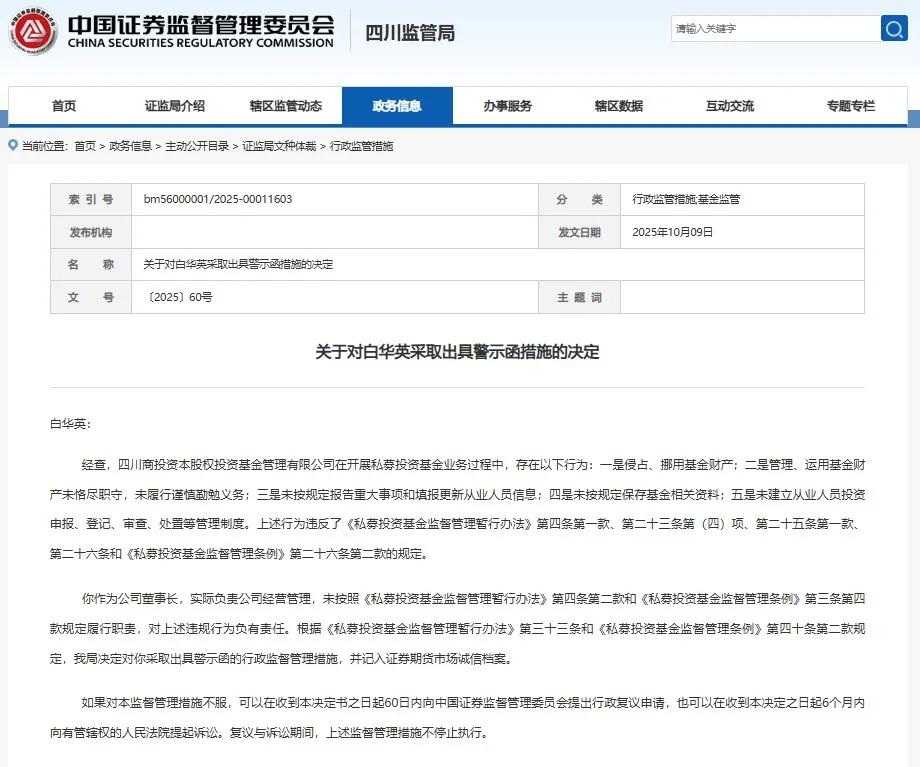Click the location pin icon before 当前位置
The image size is (920, 767).
(x=13, y=145)
